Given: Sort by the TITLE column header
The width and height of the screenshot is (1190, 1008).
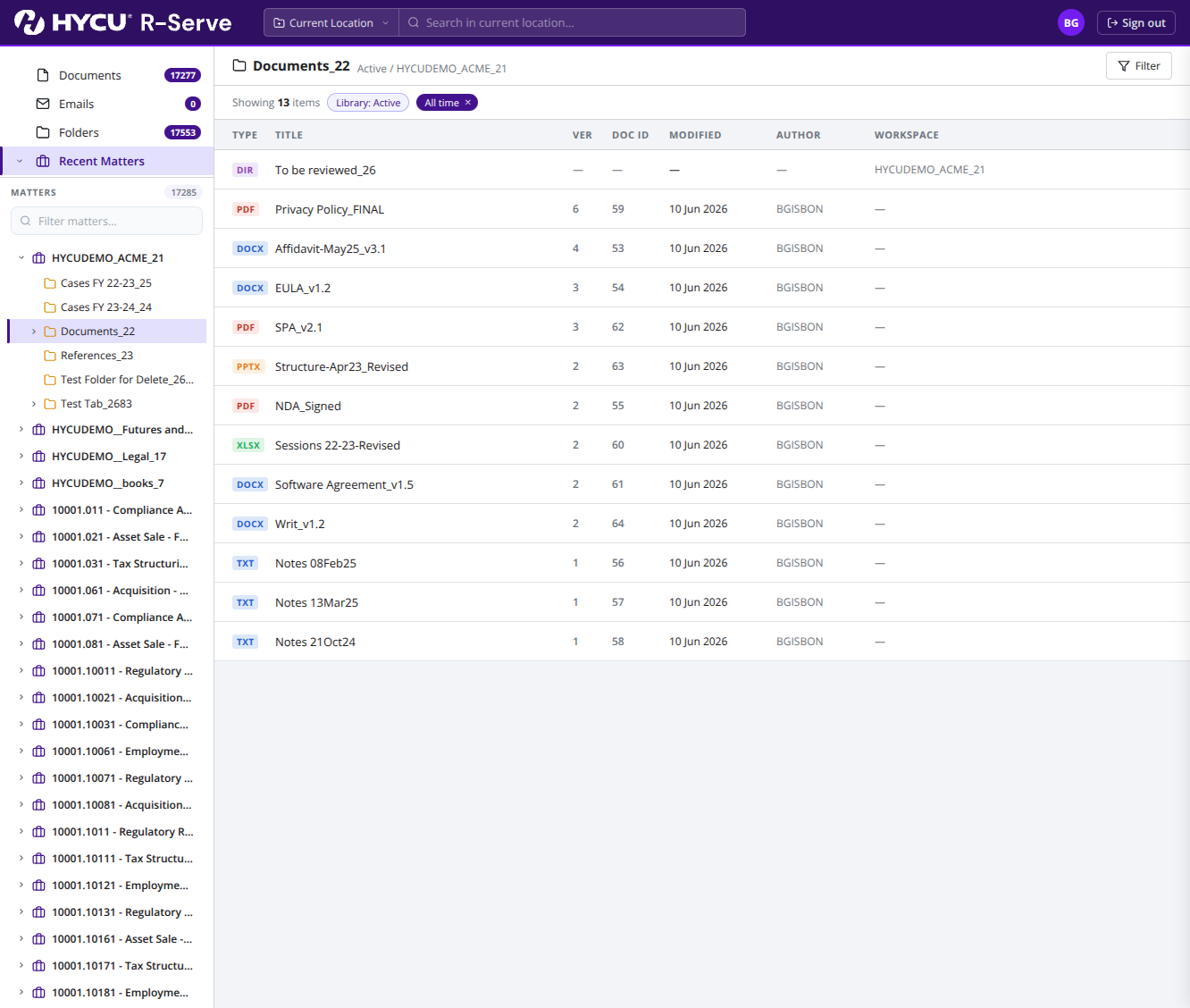Looking at the screenshot, I should pyautogui.click(x=289, y=135).
